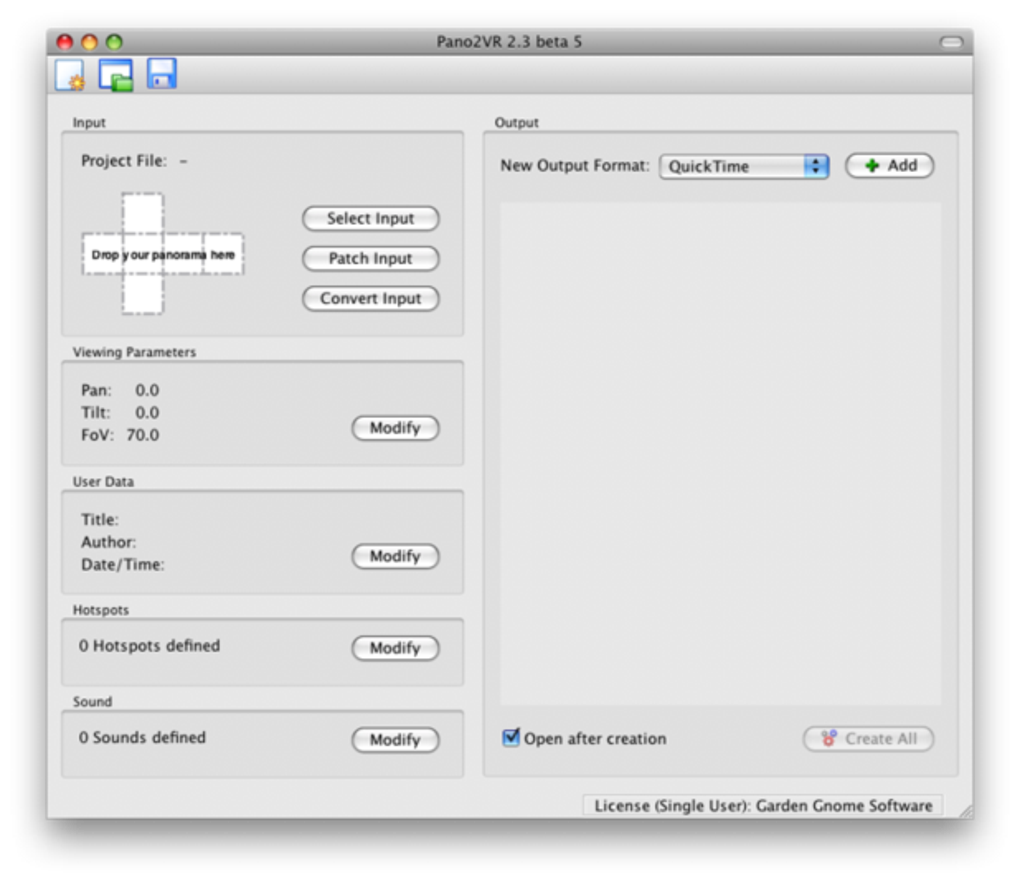
Task: Click the 'Project File:' label
Action: point(124,161)
